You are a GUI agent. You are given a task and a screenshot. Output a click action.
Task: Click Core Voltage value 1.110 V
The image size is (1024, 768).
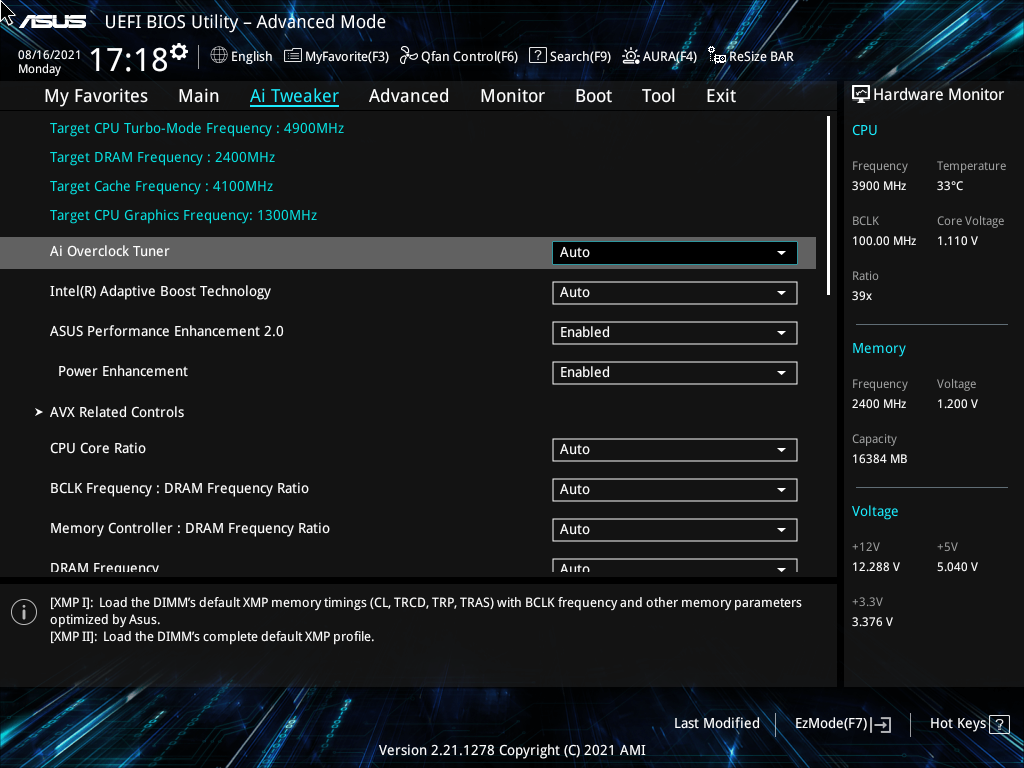coord(957,241)
